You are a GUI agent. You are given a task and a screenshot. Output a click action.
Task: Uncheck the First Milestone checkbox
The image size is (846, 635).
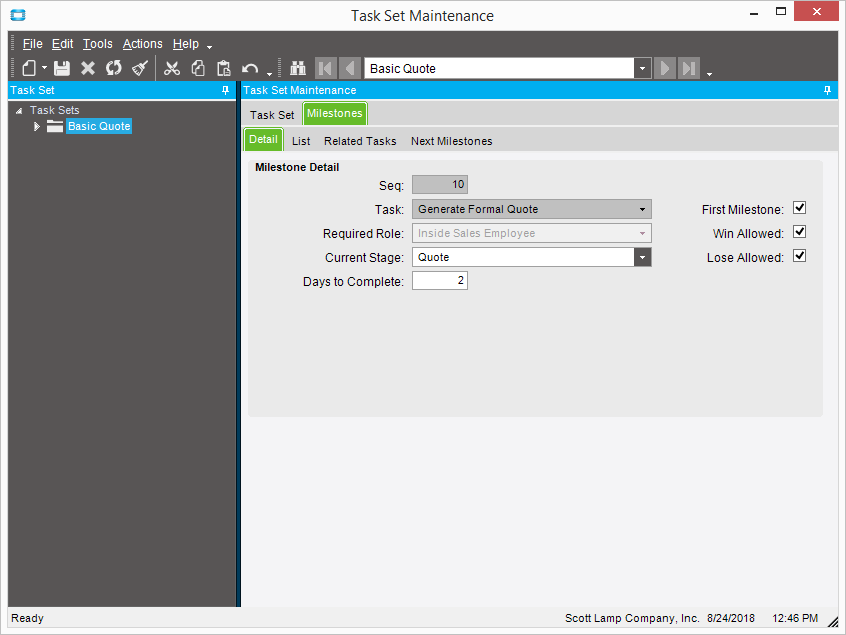coord(800,208)
